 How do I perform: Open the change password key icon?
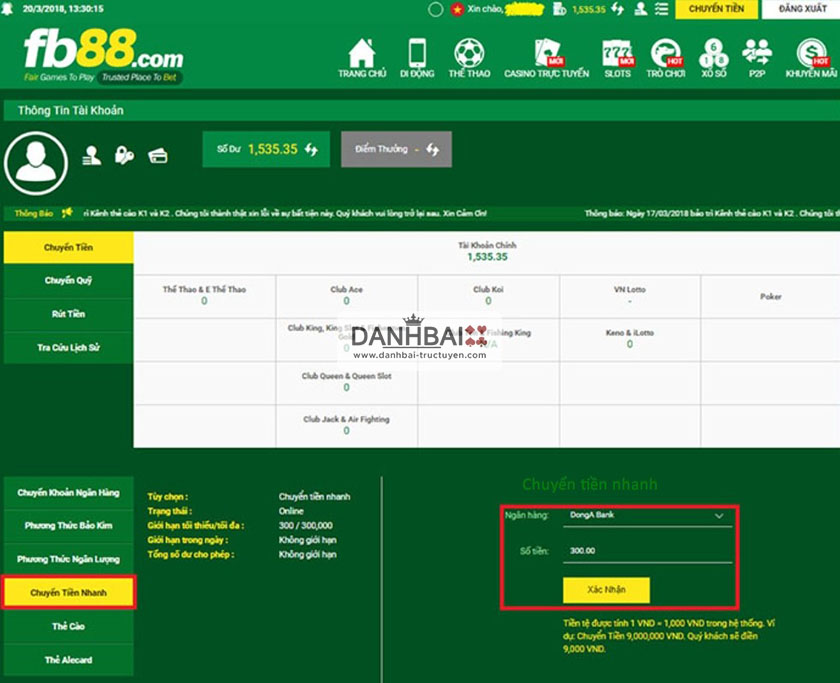pyautogui.click(x=124, y=156)
